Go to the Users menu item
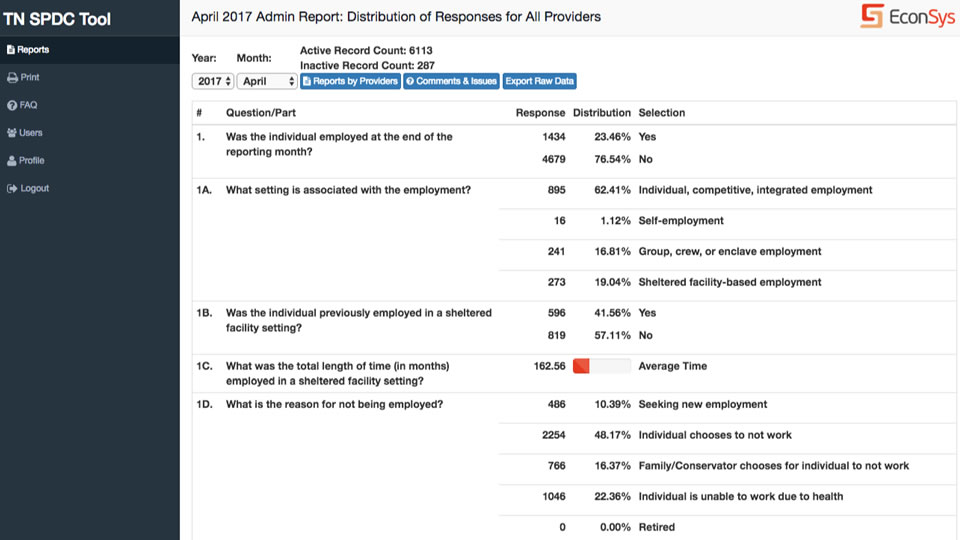This screenshot has width=960, height=540. click(30, 133)
